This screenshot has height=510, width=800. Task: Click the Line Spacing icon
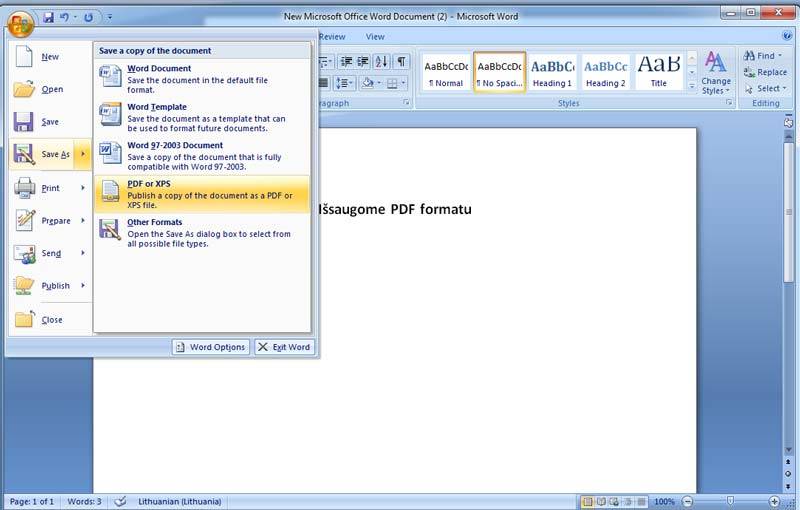tap(344, 83)
